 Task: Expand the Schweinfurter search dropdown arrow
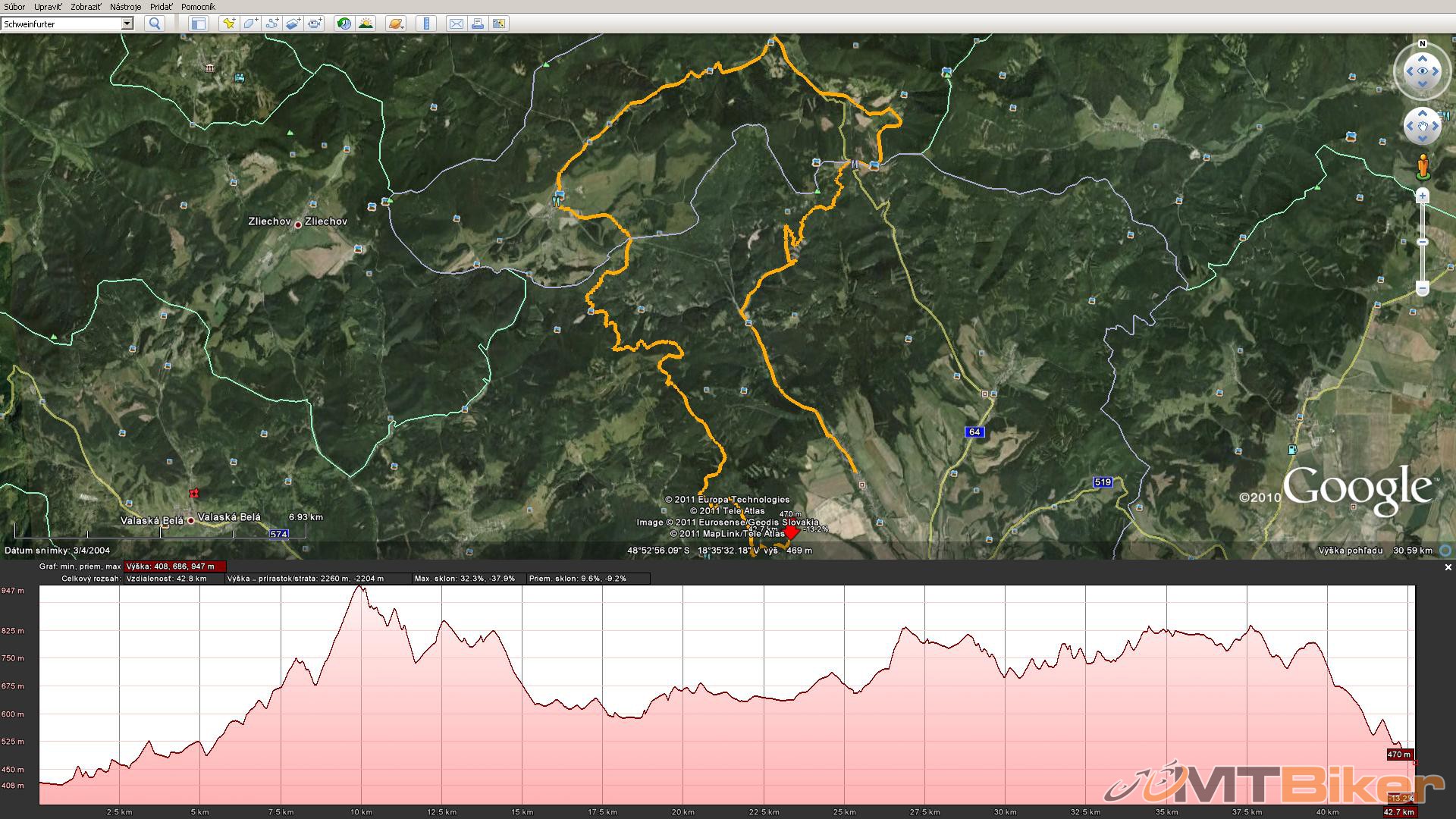pos(127,24)
